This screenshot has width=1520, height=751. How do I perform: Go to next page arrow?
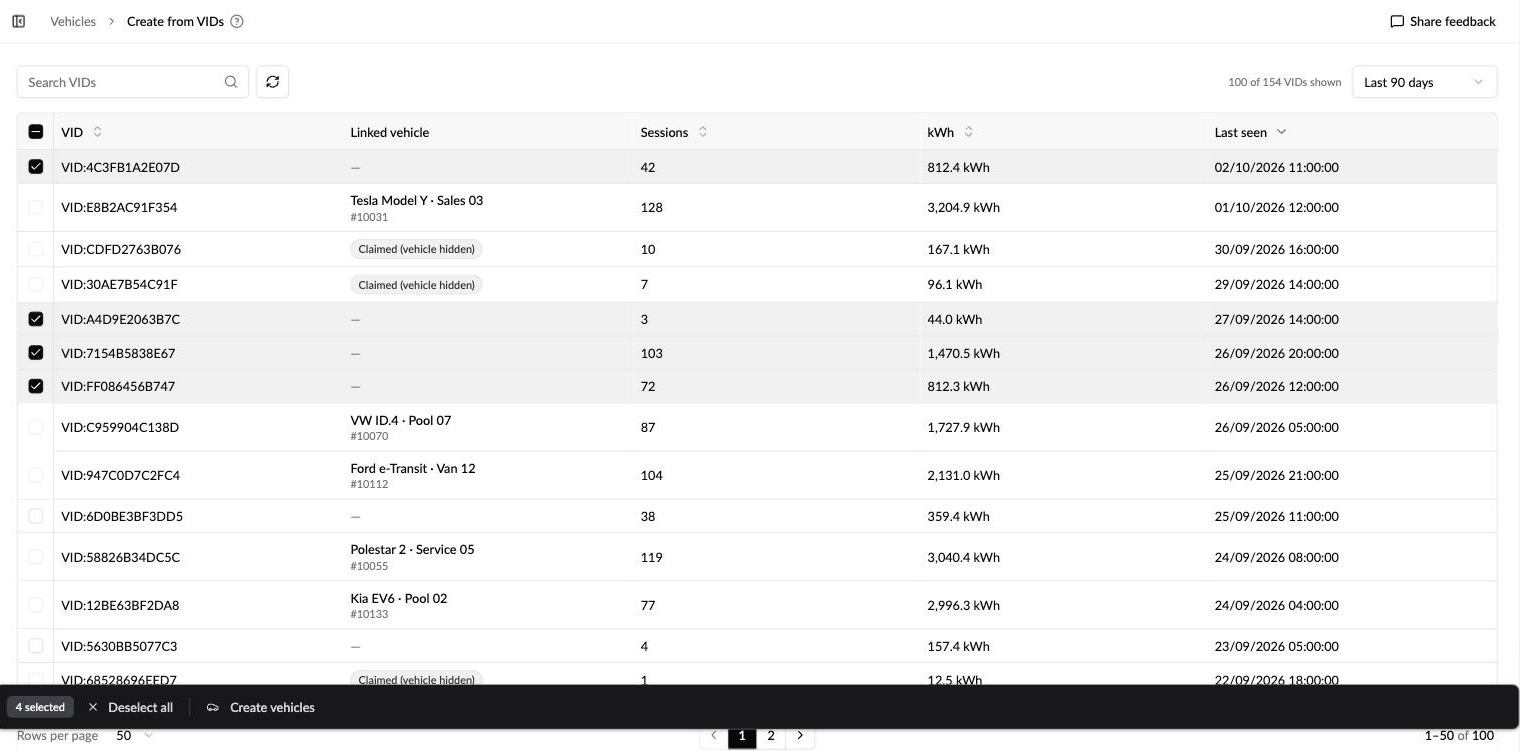(800, 736)
